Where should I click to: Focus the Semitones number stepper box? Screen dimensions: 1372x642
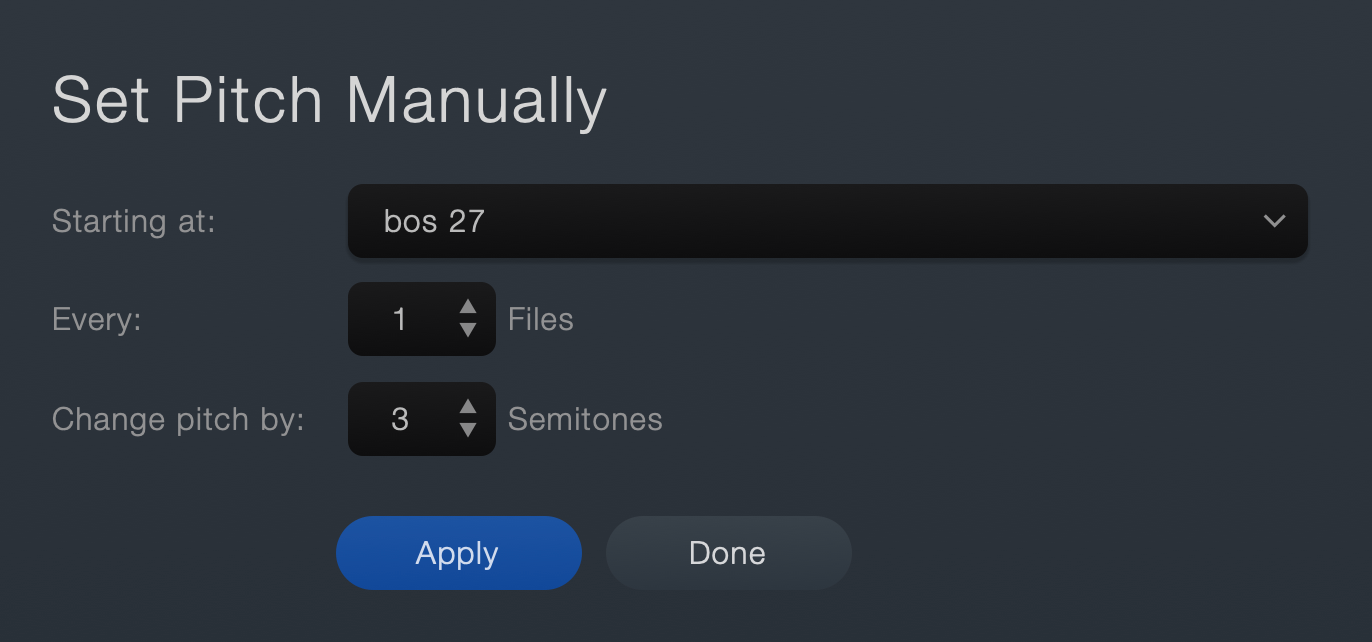pyautogui.click(x=422, y=419)
